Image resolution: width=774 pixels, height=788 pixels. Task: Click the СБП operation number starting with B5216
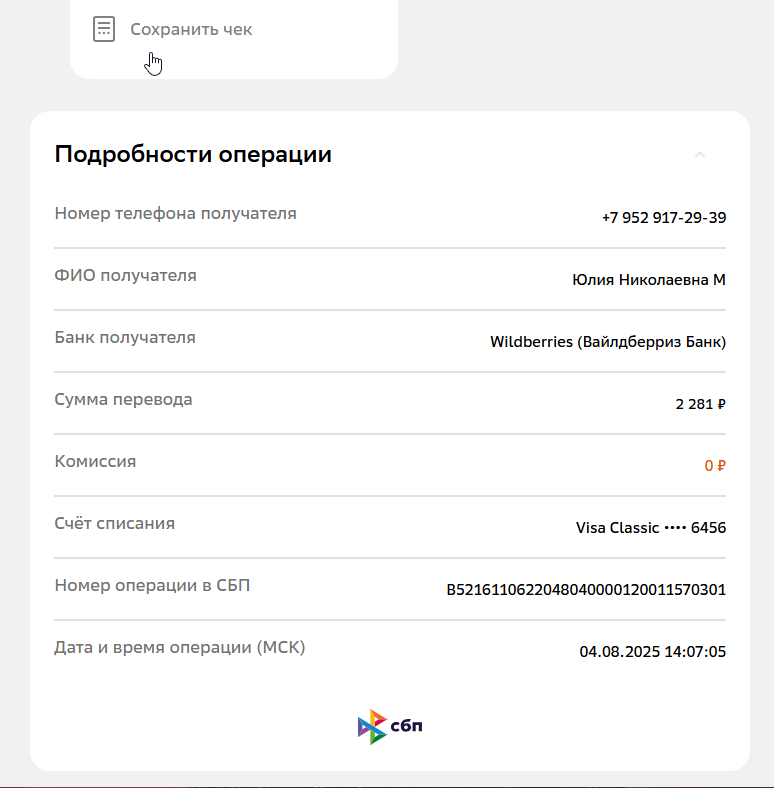pyautogui.click(x=586, y=589)
